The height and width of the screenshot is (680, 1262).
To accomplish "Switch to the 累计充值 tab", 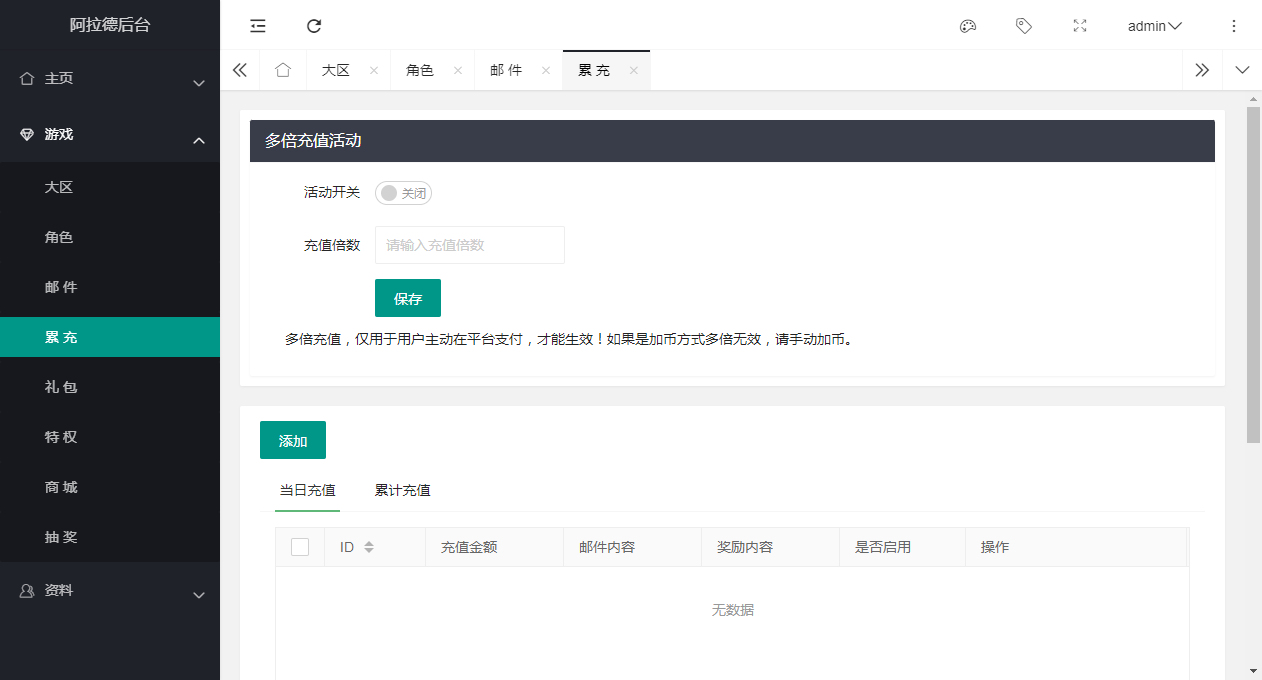I will point(402,490).
